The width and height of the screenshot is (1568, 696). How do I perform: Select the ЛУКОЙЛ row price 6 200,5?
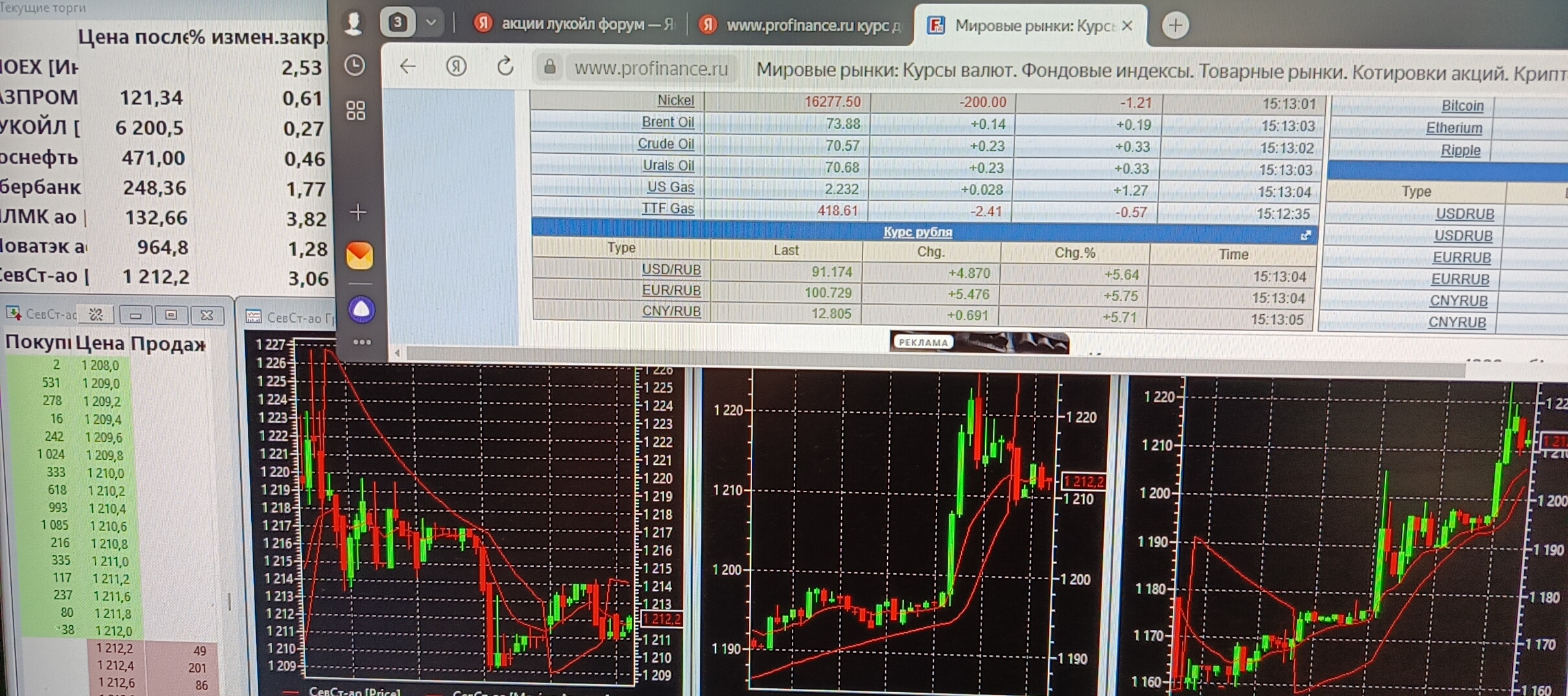click(x=149, y=128)
